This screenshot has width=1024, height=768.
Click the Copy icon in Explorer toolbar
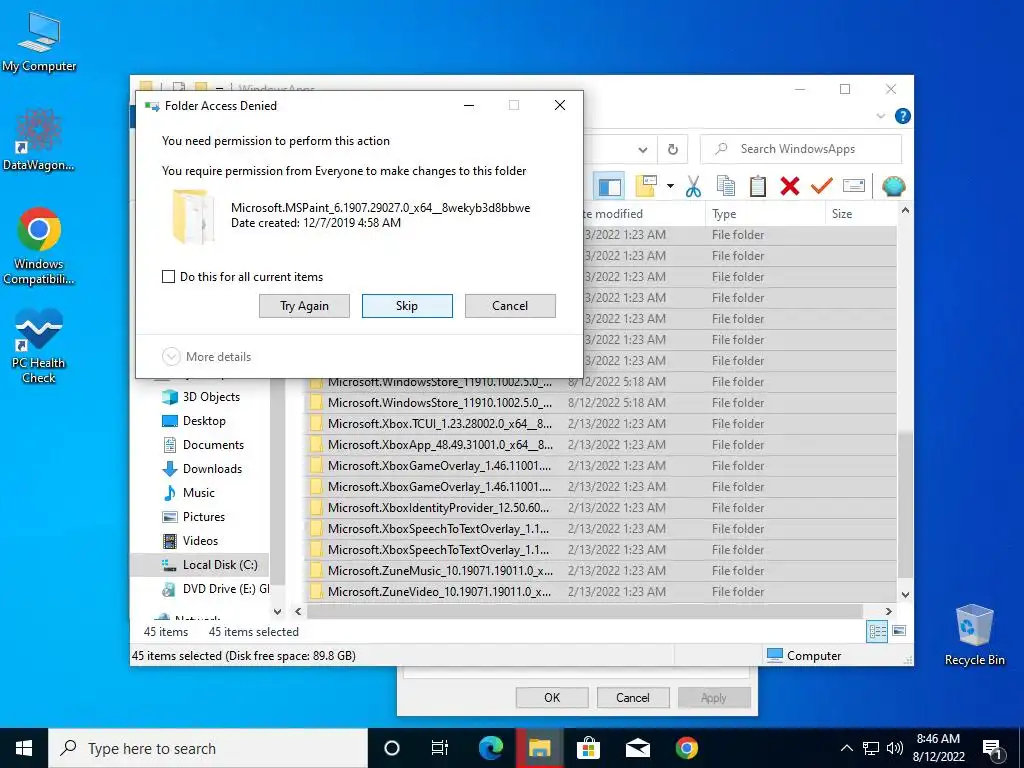726,187
